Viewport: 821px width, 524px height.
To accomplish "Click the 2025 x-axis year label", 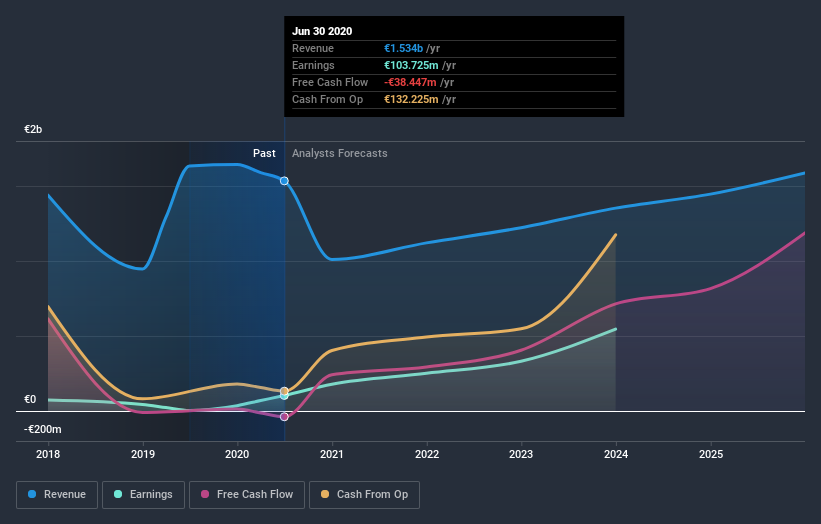I will (x=711, y=454).
